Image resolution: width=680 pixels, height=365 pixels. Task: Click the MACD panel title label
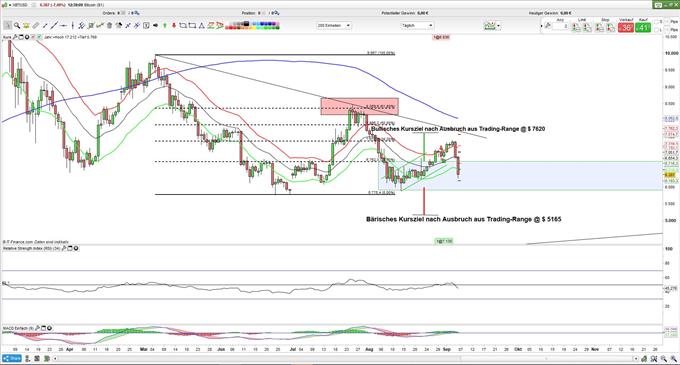tap(18, 328)
